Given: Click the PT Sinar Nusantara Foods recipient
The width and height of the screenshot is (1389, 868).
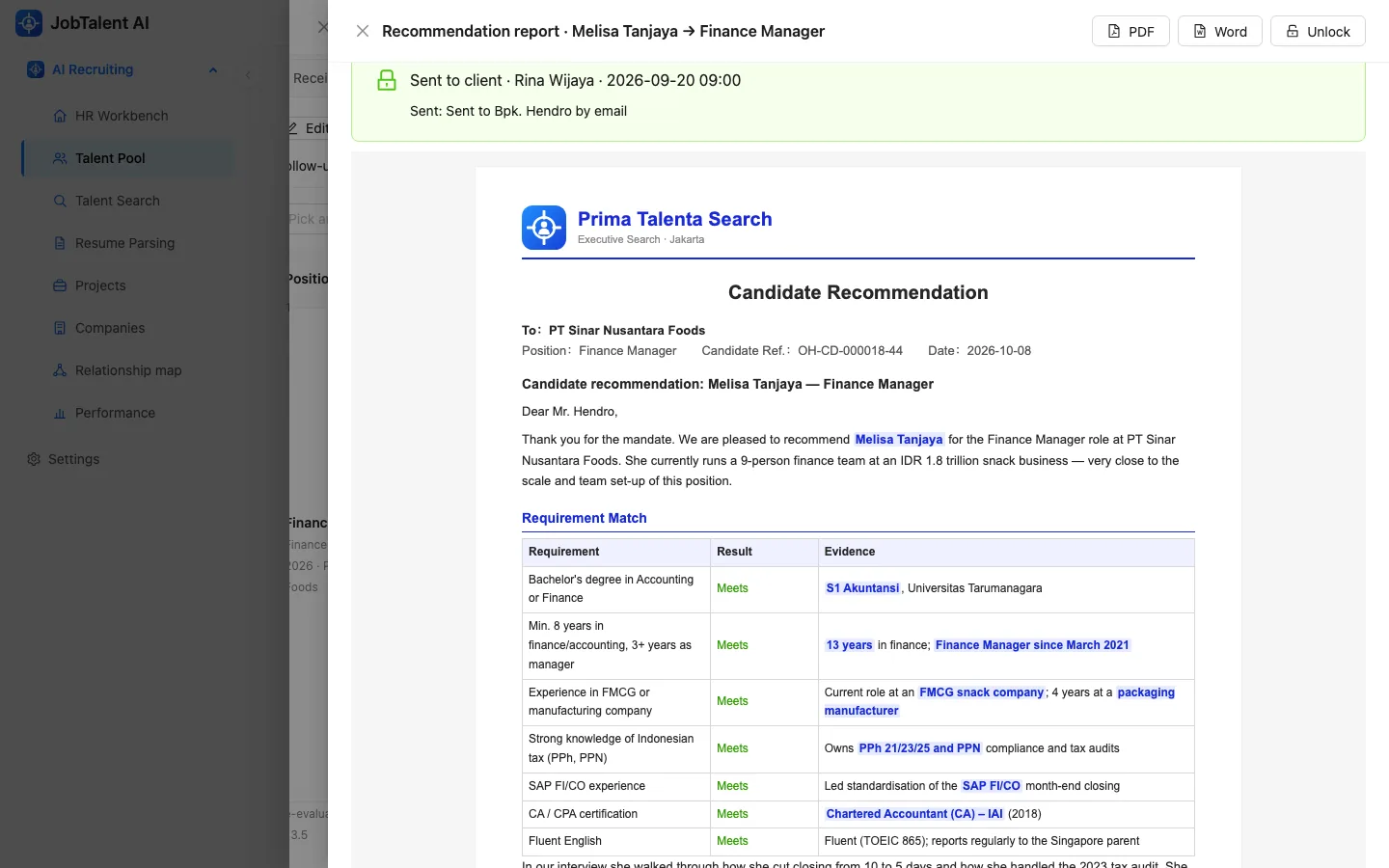Looking at the screenshot, I should (627, 330).
